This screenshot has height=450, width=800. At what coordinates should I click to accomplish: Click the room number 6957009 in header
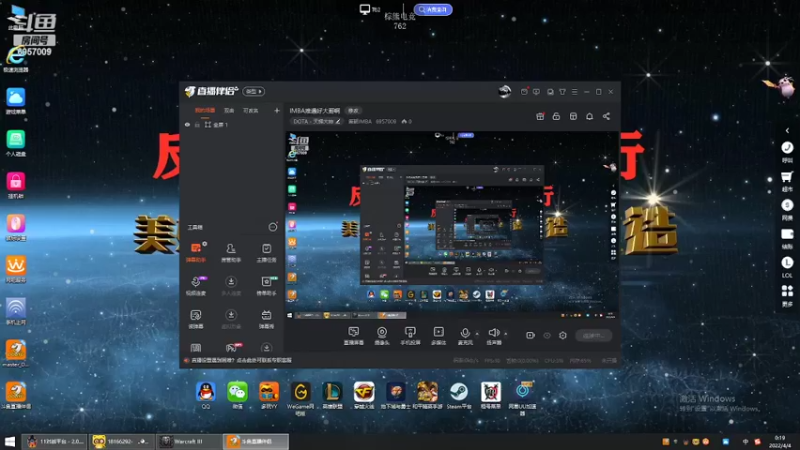pyautogui.click(x=386, y=121)
